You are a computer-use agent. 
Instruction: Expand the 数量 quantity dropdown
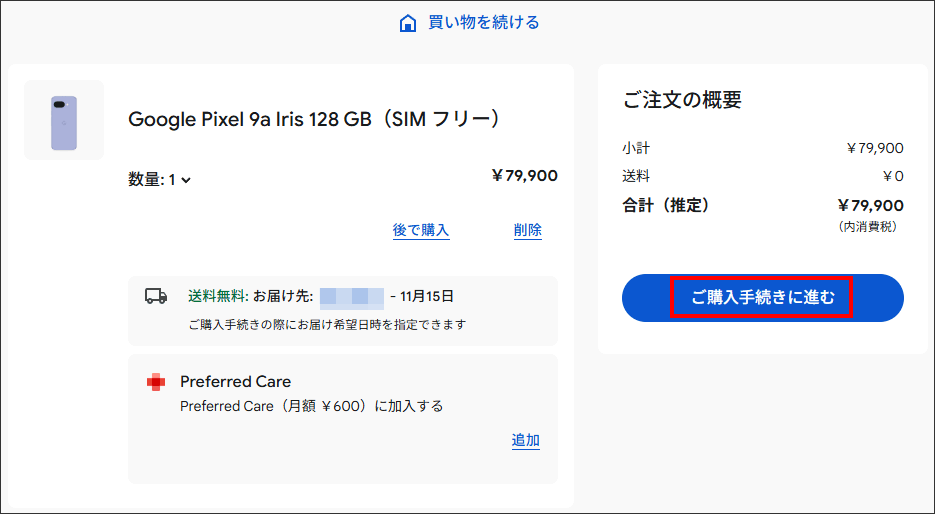click(160, 180)
